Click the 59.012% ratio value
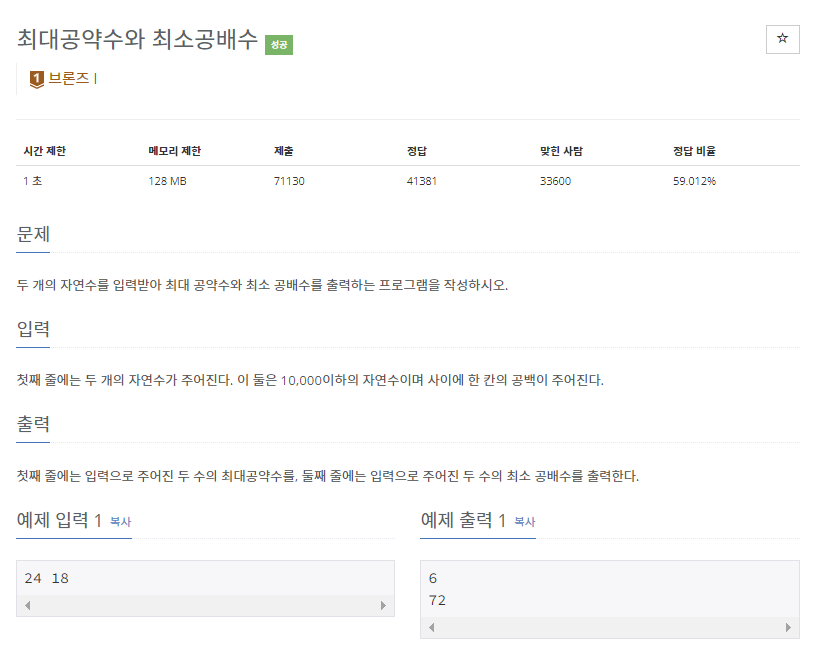This screenshot has height=657, width=828. pos(694,181)
